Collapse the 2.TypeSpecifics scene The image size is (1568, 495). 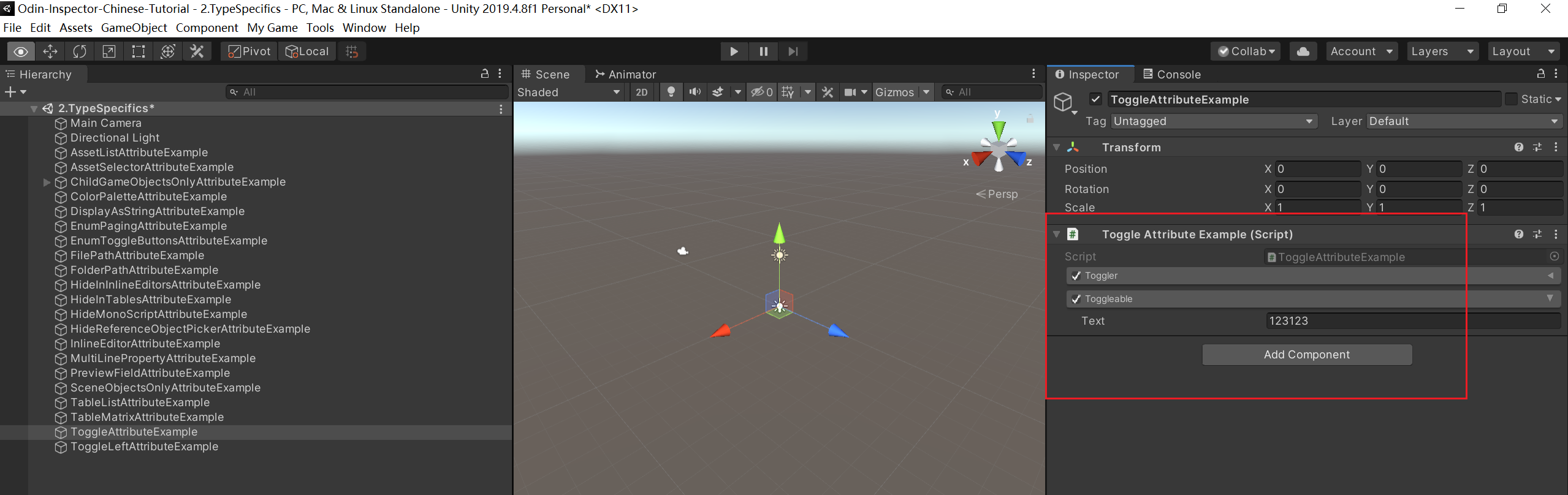tap(34, 108)
